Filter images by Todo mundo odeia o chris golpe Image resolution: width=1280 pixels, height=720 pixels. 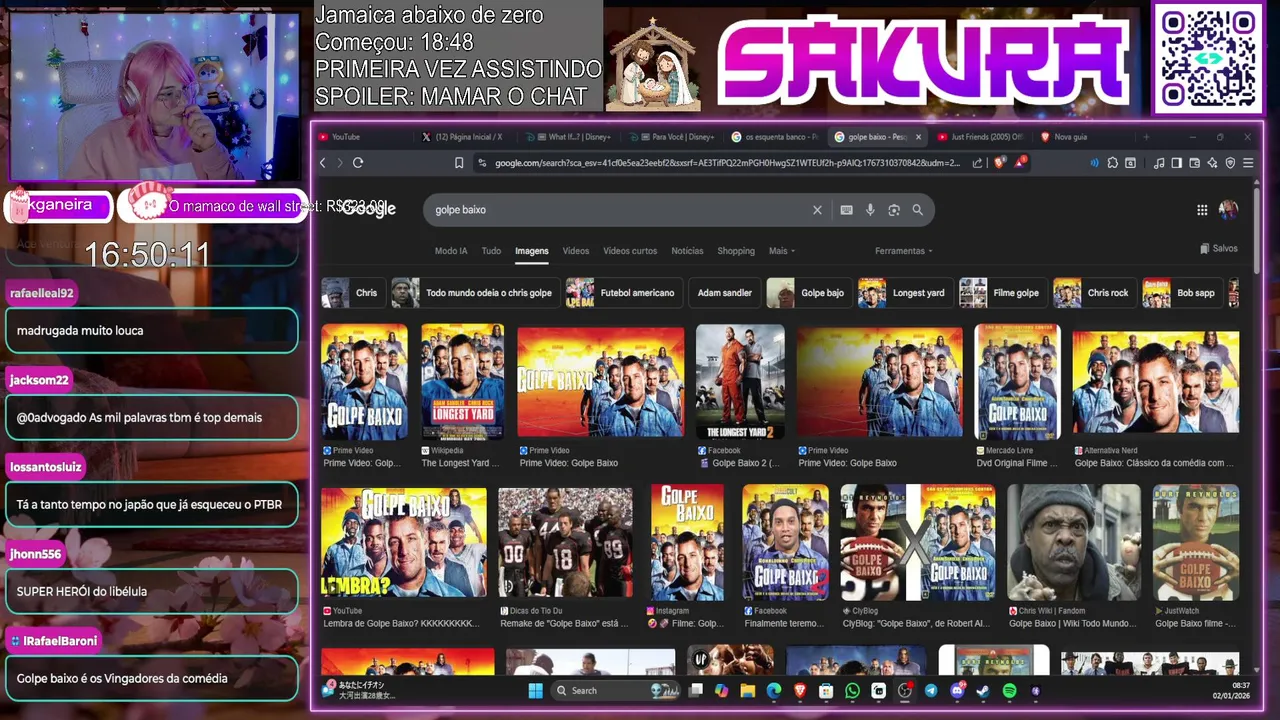point(474,293)
